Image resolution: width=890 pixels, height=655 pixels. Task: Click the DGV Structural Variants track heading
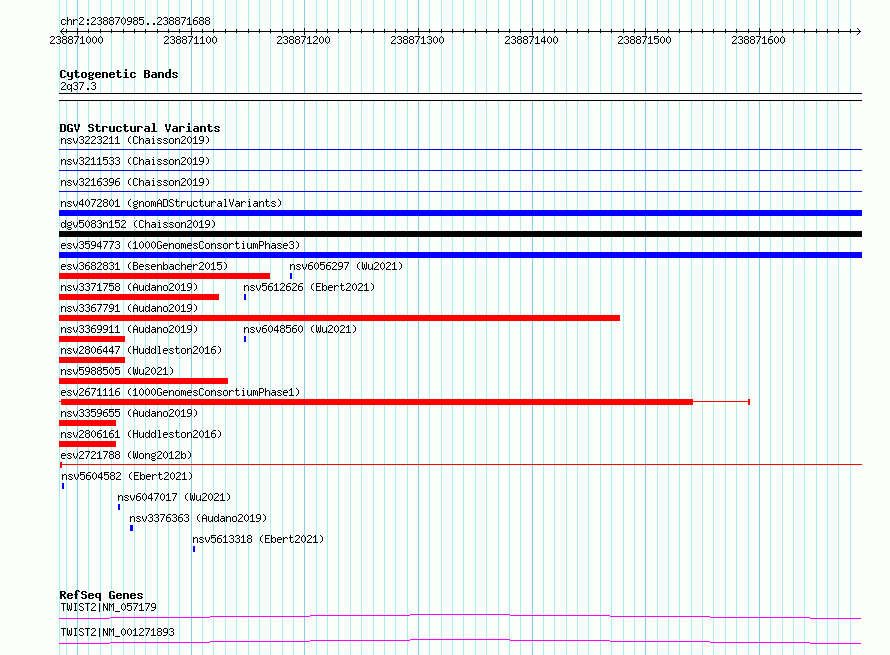(140, 128)
